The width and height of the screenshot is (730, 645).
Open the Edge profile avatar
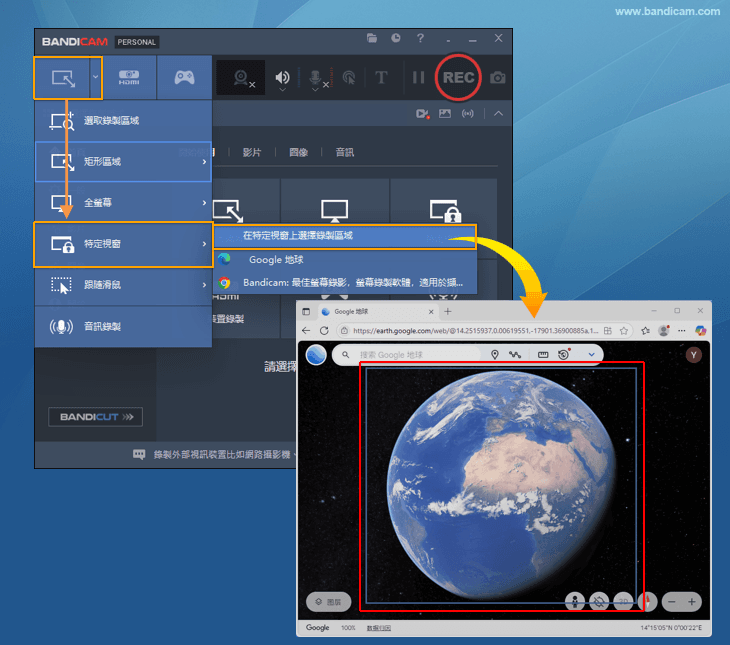click(663, 331)
